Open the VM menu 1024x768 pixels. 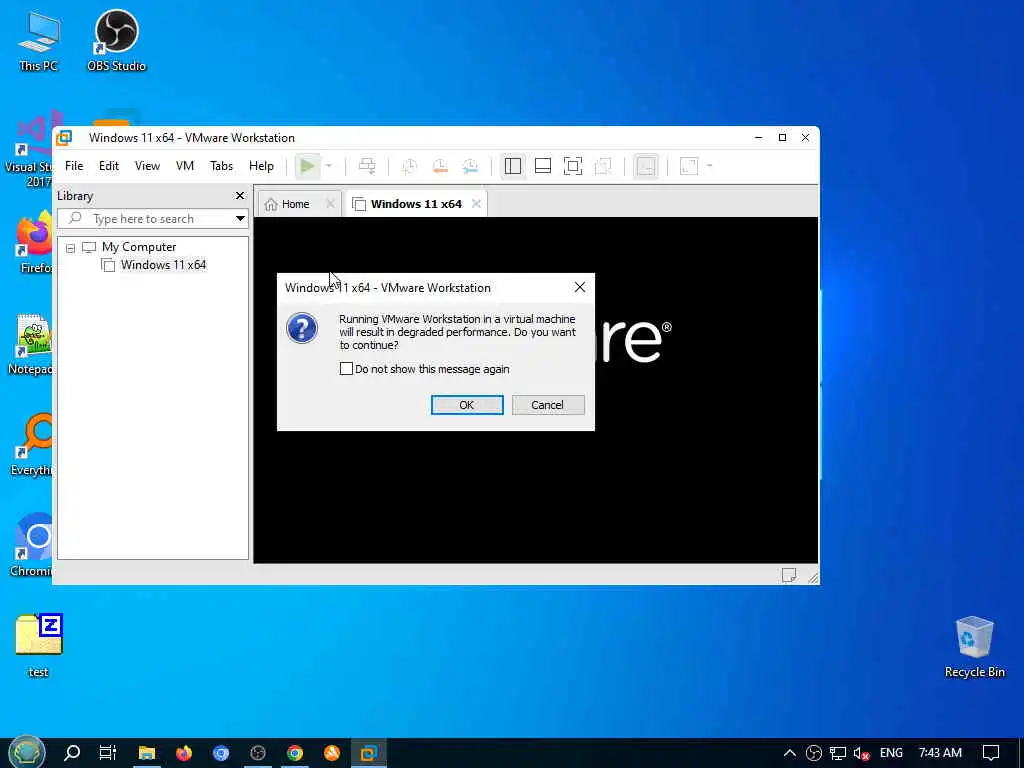pos(185,166)
